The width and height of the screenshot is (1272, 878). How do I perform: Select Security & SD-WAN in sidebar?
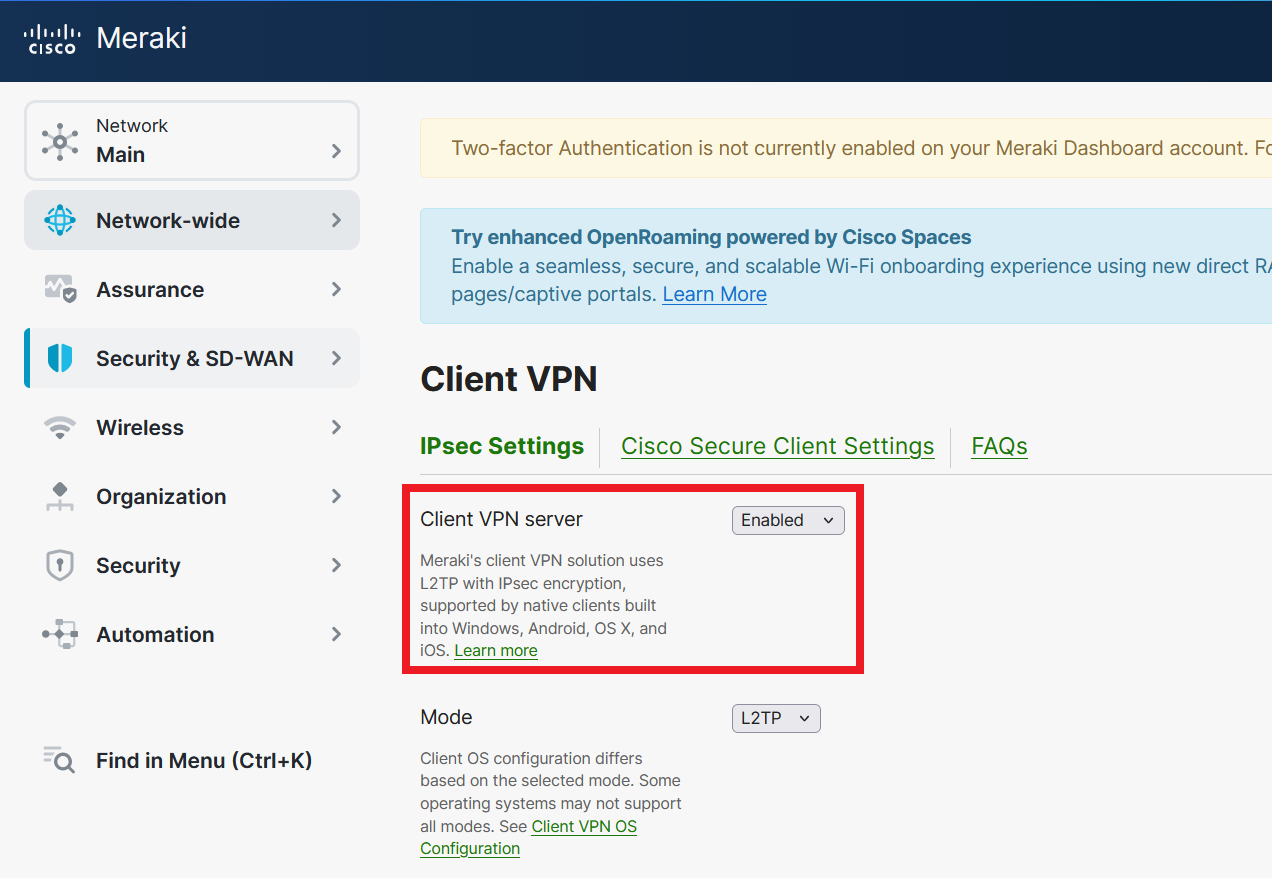[192, 358]
